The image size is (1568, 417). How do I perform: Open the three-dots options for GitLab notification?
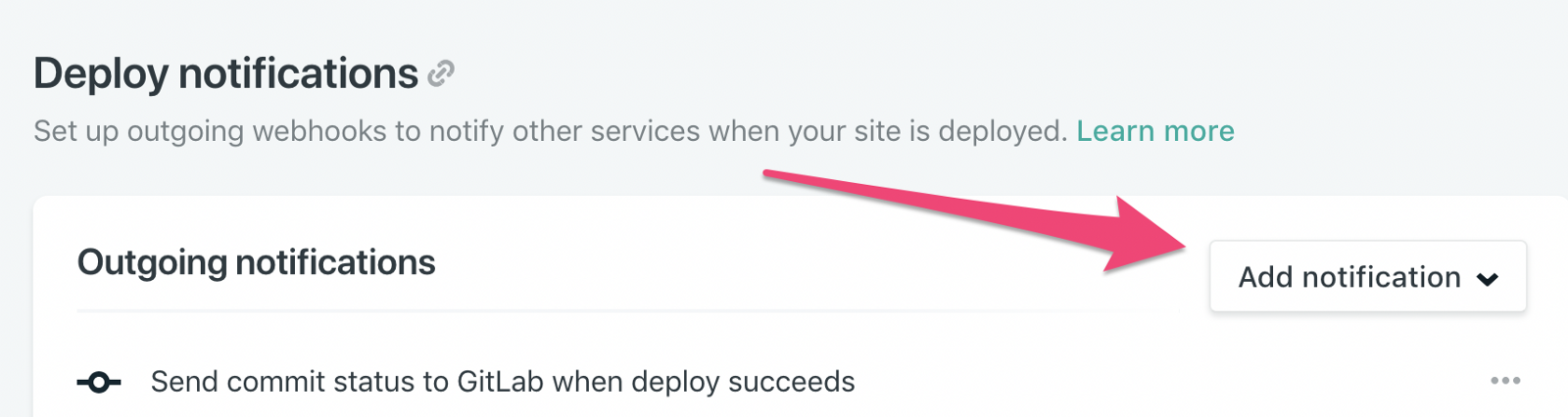pos(1505,381)
